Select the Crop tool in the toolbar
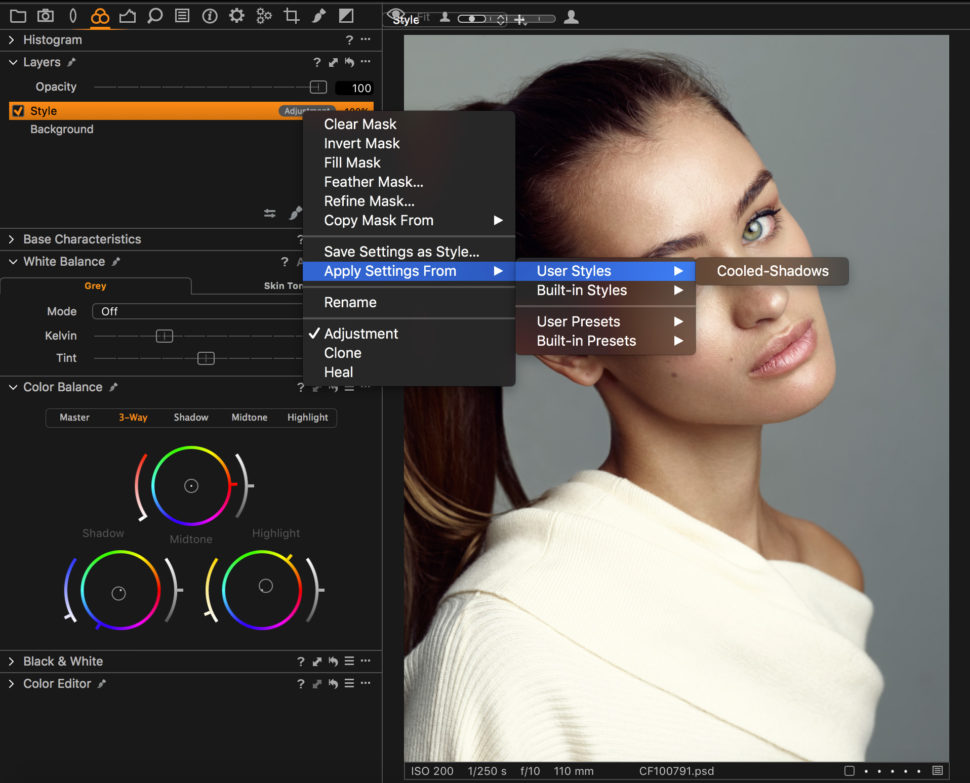 [x=291, y=16]
